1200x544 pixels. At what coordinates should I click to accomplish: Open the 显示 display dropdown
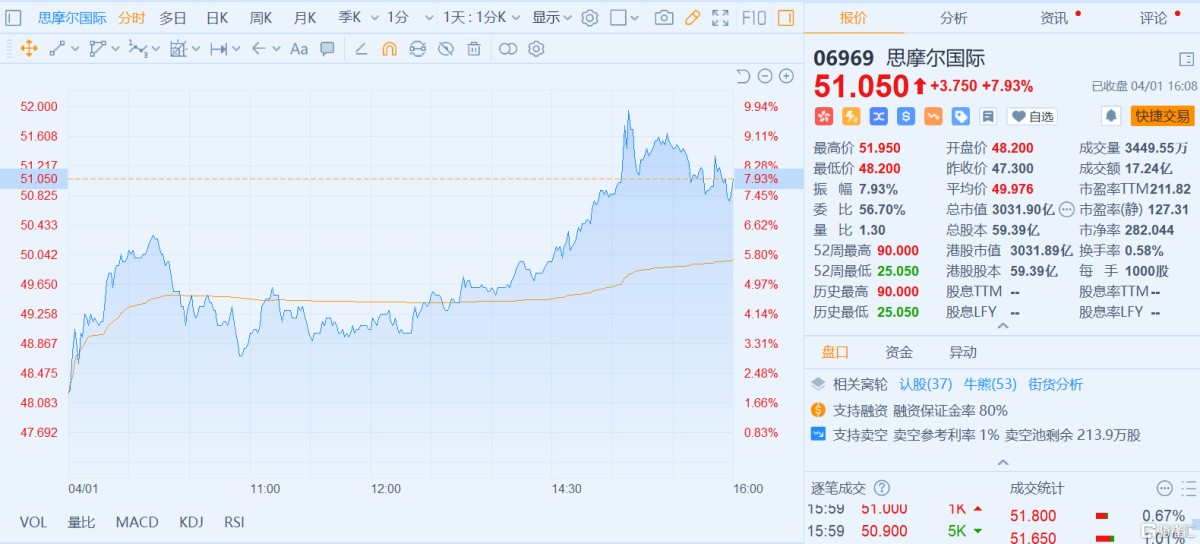pyautogui.click(x=551, y=17)
